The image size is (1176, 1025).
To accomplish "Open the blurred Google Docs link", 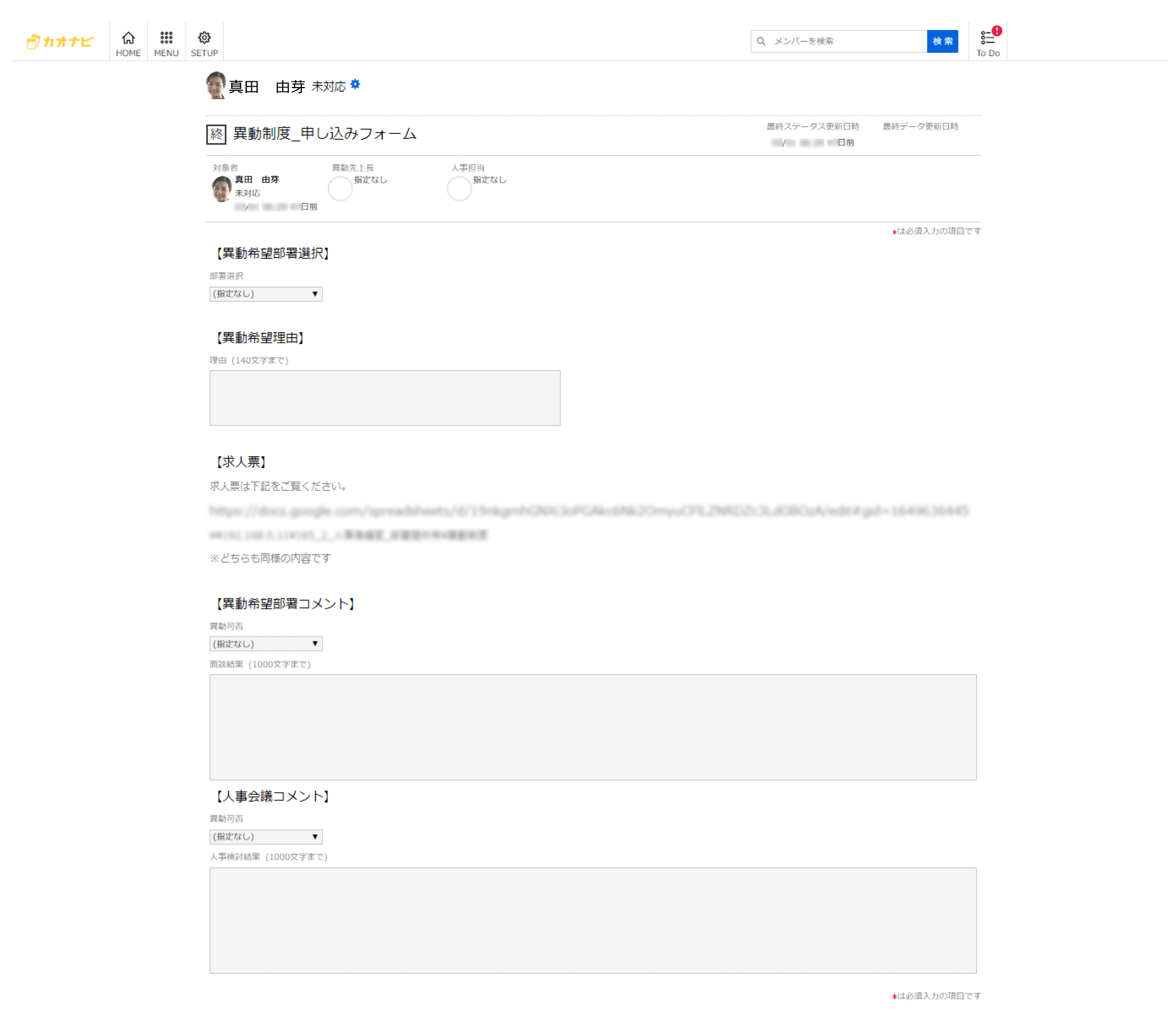I will point(589,511).
